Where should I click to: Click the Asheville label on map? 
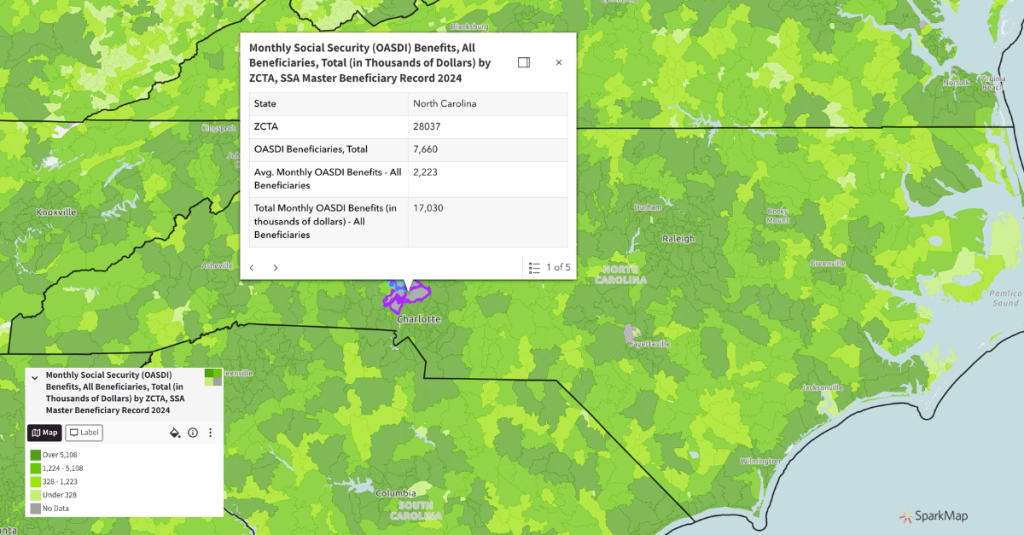pyautogui.click(x=217, y=266)
